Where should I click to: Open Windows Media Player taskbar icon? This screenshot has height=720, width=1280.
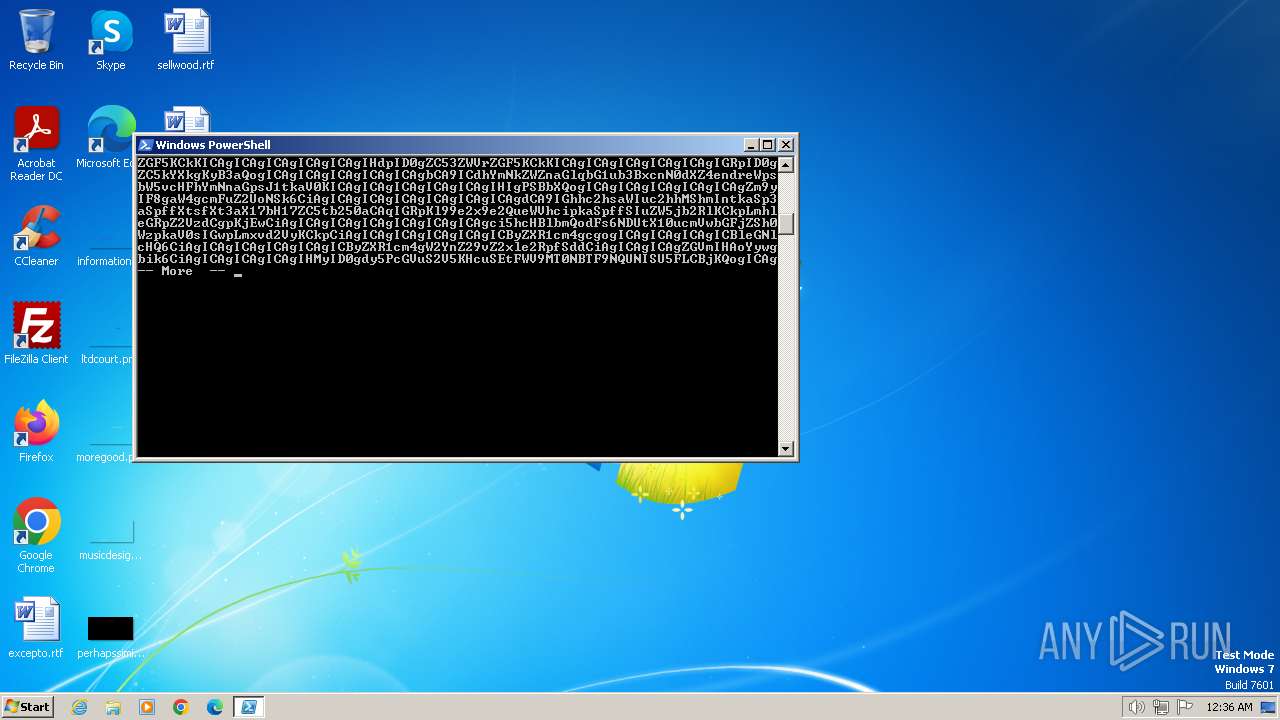[147, 707]
